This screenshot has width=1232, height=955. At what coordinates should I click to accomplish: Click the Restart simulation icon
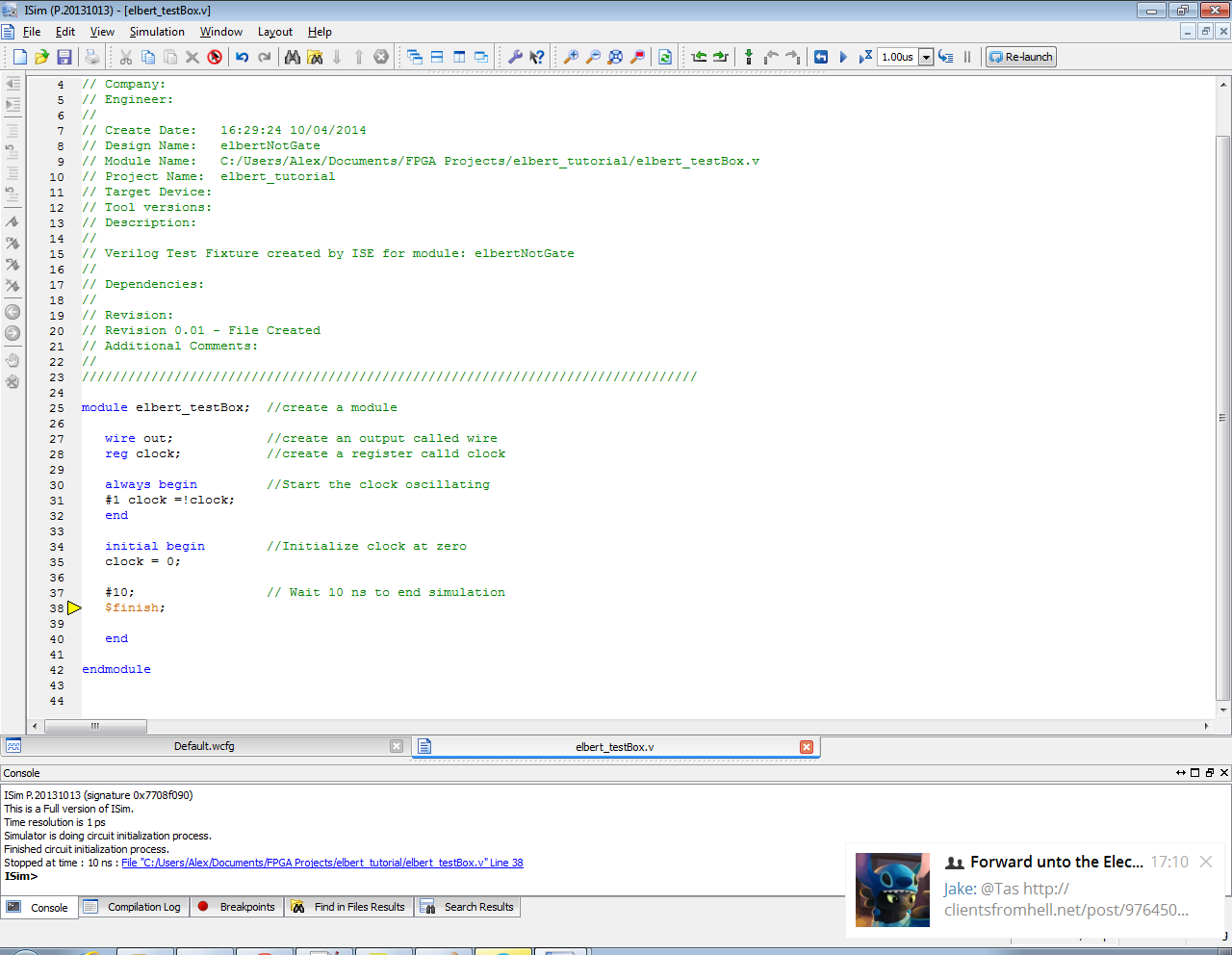pos(821,57)
